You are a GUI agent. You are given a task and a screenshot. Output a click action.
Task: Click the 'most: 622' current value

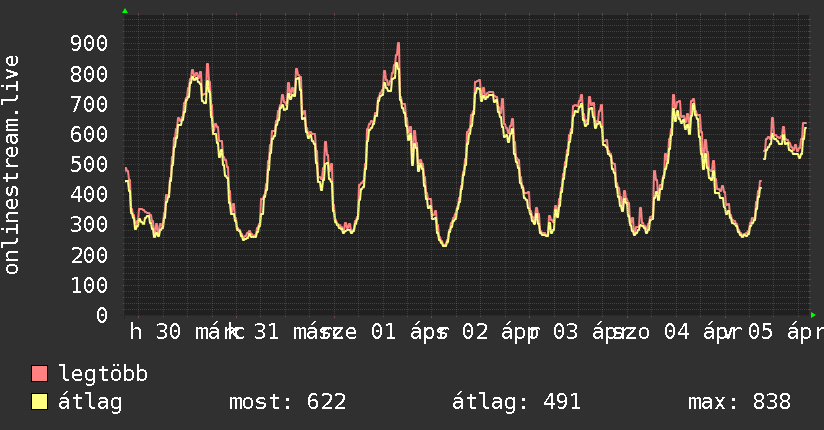tap(287, 402)
